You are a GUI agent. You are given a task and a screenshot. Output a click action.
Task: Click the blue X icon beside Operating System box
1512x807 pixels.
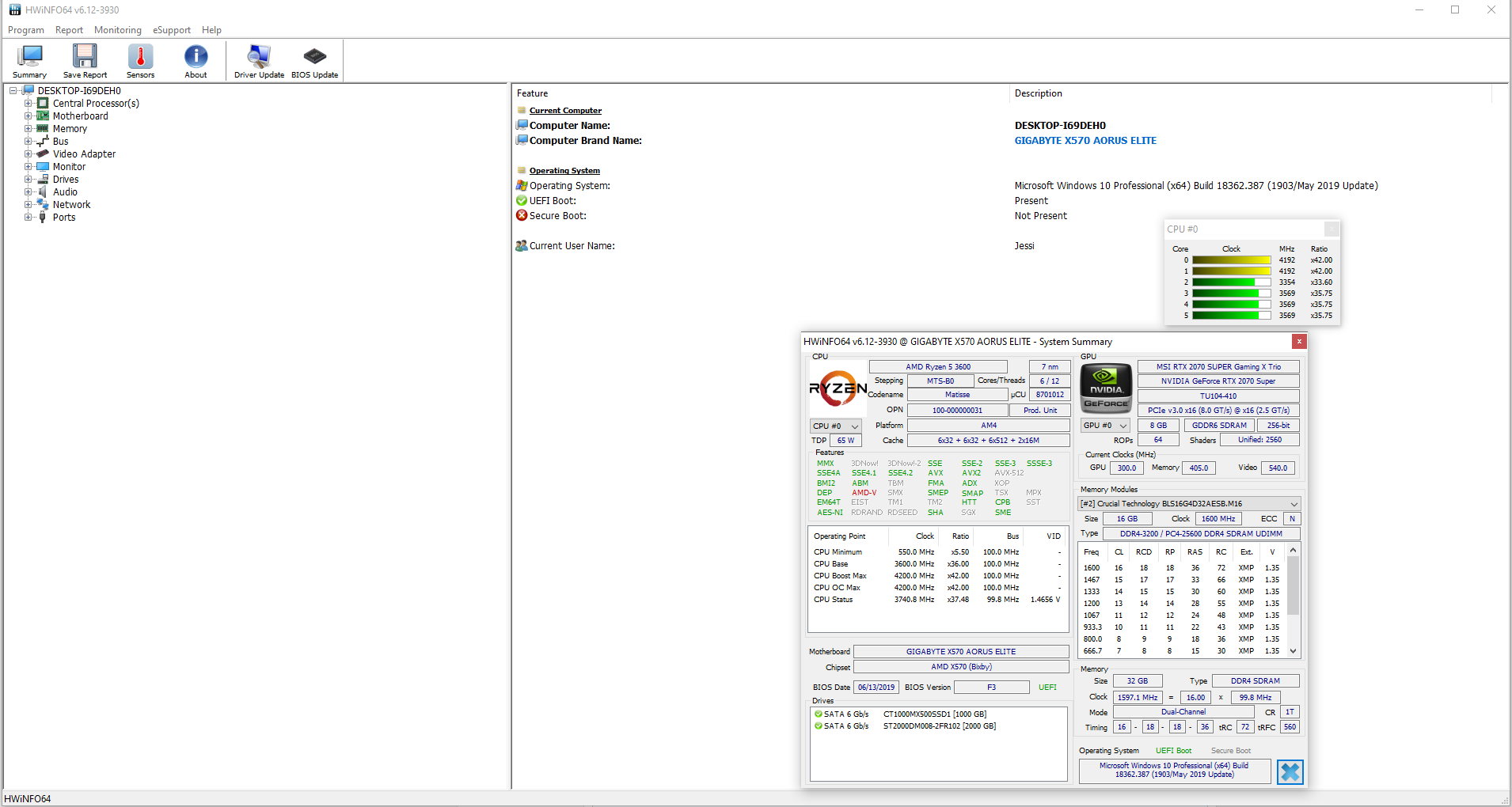(x=1290, y=771)
